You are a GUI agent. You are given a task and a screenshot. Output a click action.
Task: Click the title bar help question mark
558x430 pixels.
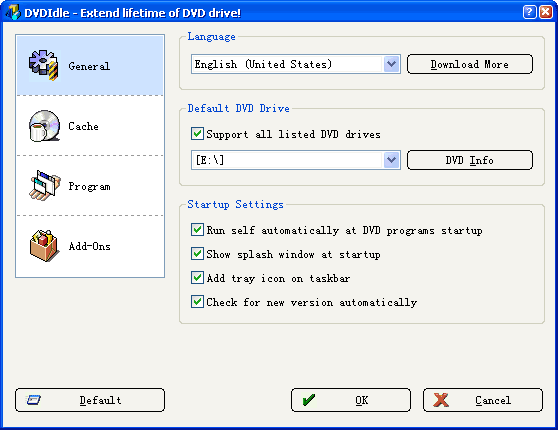pyautogui.click(x=529, y=12)
